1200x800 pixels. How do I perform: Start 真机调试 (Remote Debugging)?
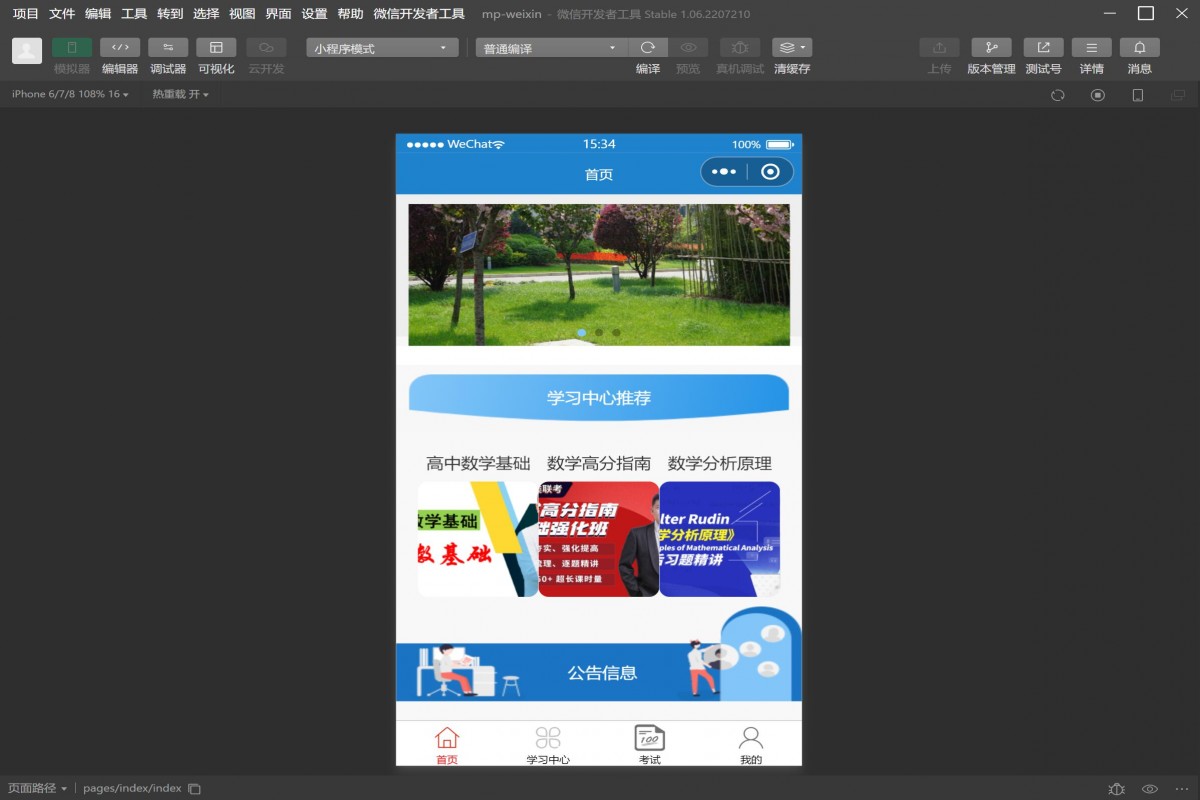click(x=739, y=47)
